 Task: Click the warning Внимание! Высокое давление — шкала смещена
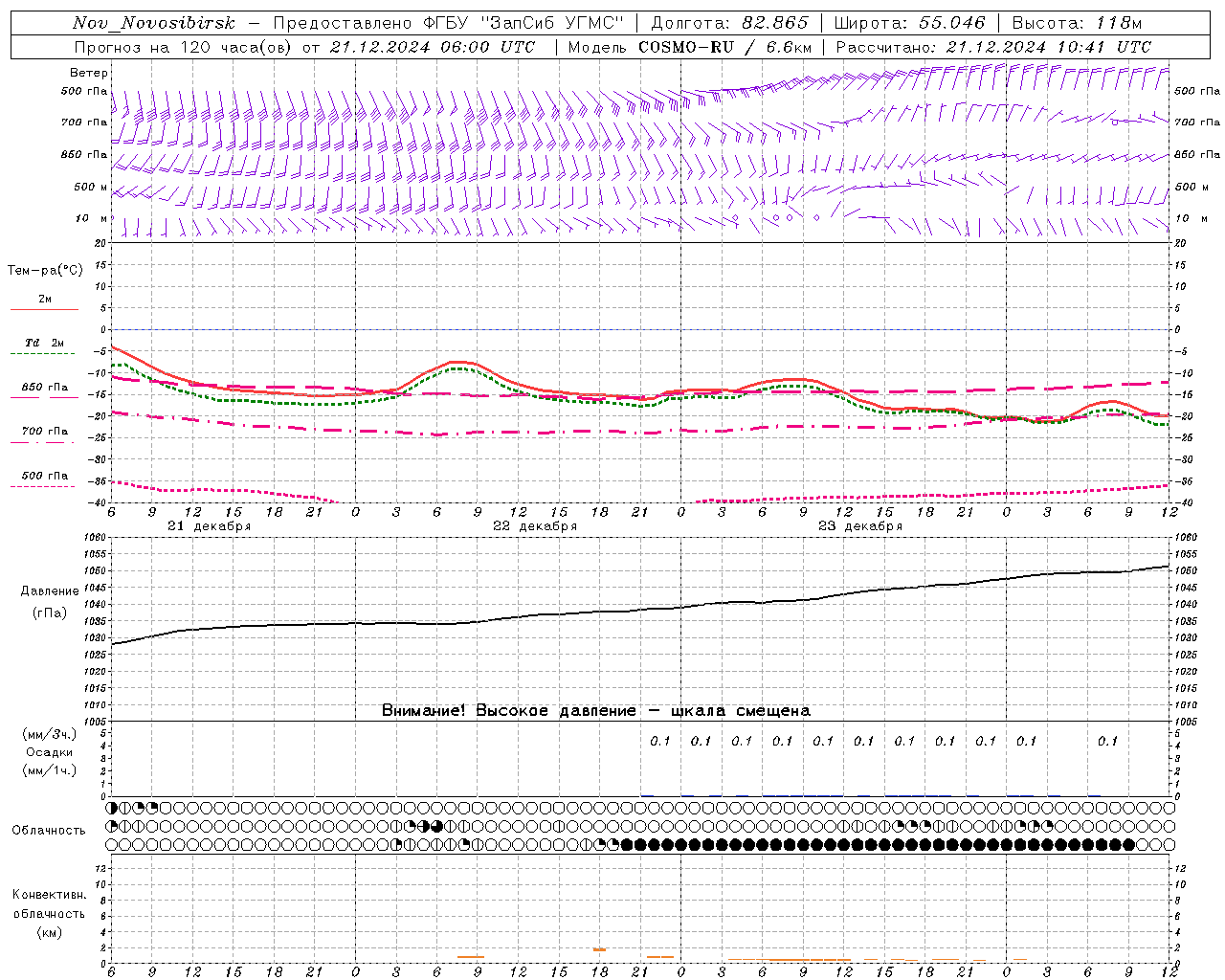point(596,710)
